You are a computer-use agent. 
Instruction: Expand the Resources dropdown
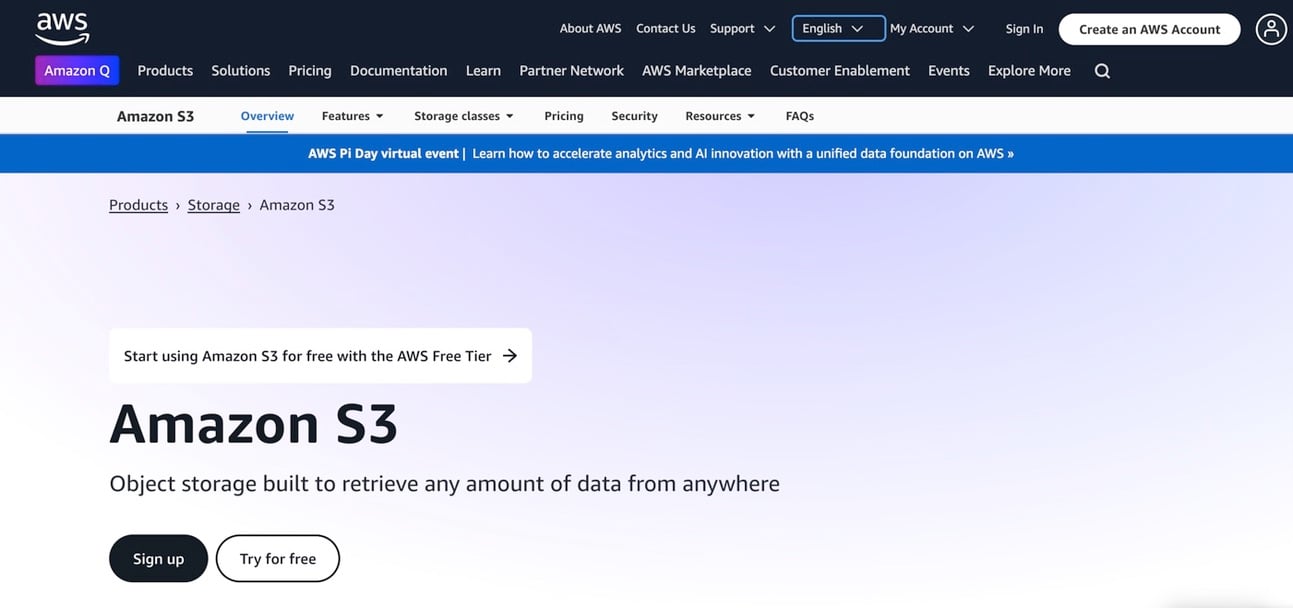[x=719, y=116]
